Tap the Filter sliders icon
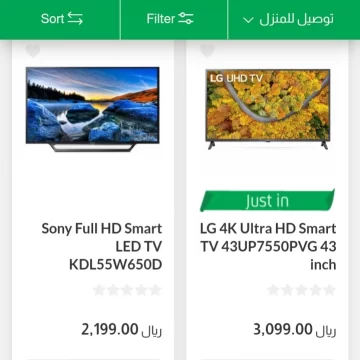Screen dimensions: 360x360 pos(186,18)
